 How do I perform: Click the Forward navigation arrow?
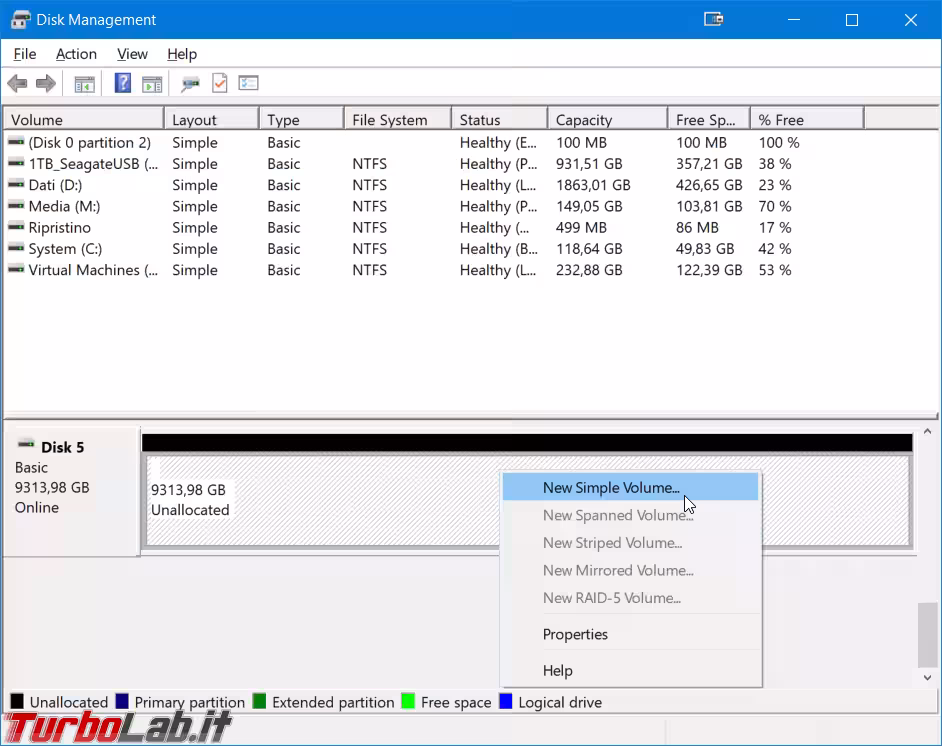(x=46, y=83)
